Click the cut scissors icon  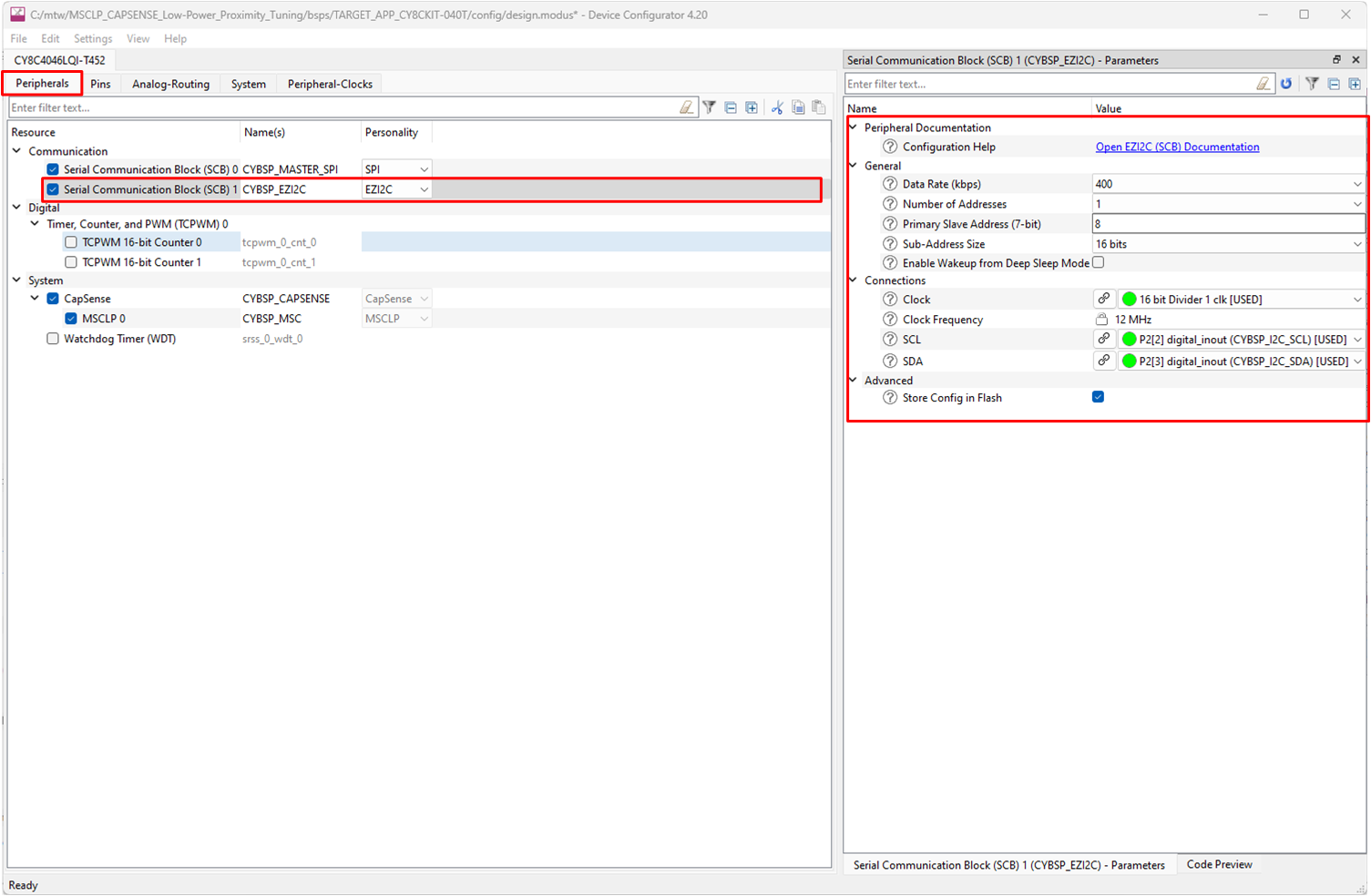(x=777, y=107)
